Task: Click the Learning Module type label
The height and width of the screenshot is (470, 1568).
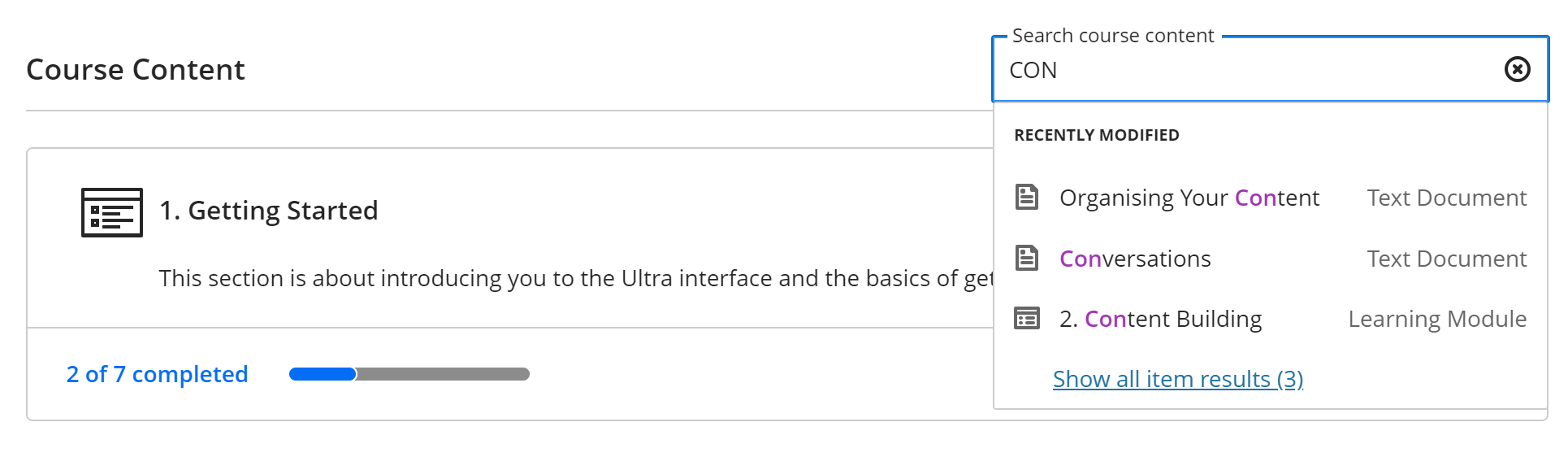Action: pyautogui.click(x=1437, y=319)
